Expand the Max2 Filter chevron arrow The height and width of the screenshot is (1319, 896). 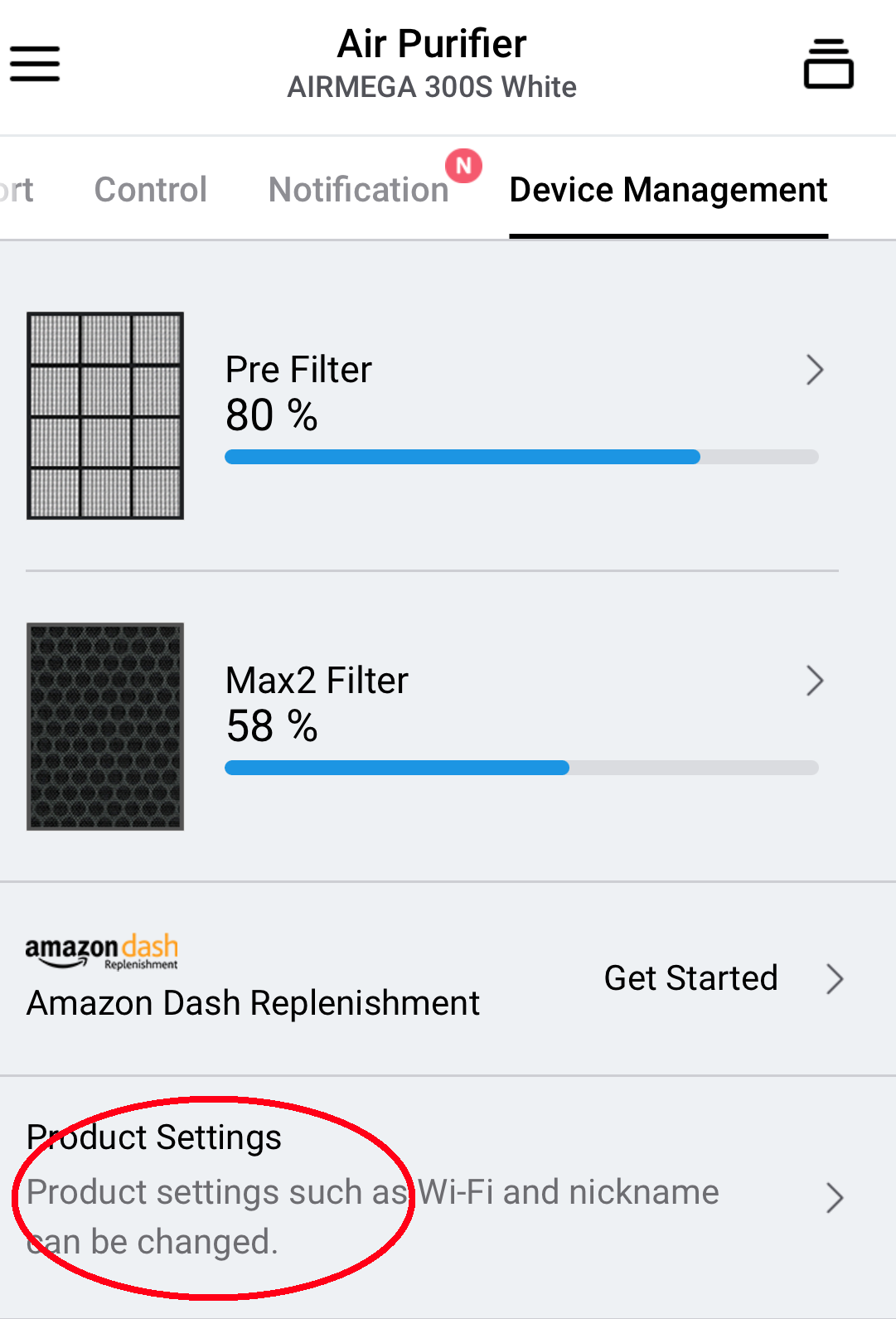click(815, 681)
